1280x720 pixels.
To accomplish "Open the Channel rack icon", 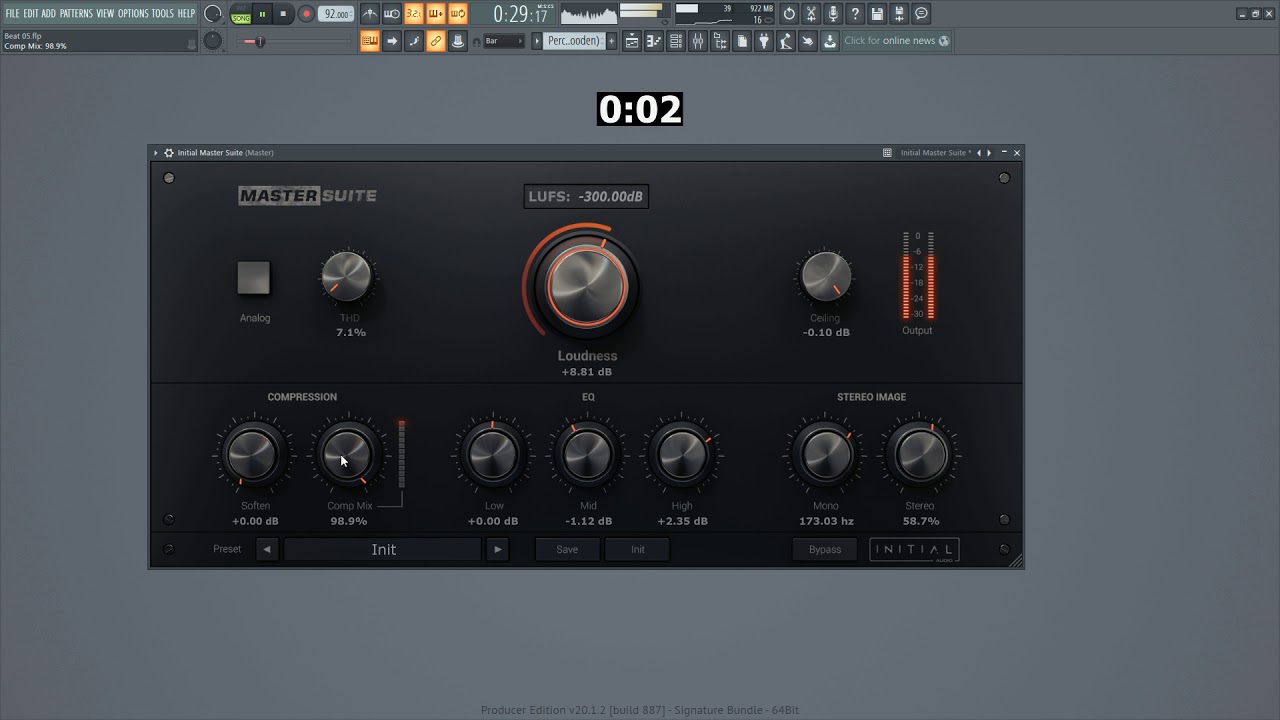I will point(676,41).
